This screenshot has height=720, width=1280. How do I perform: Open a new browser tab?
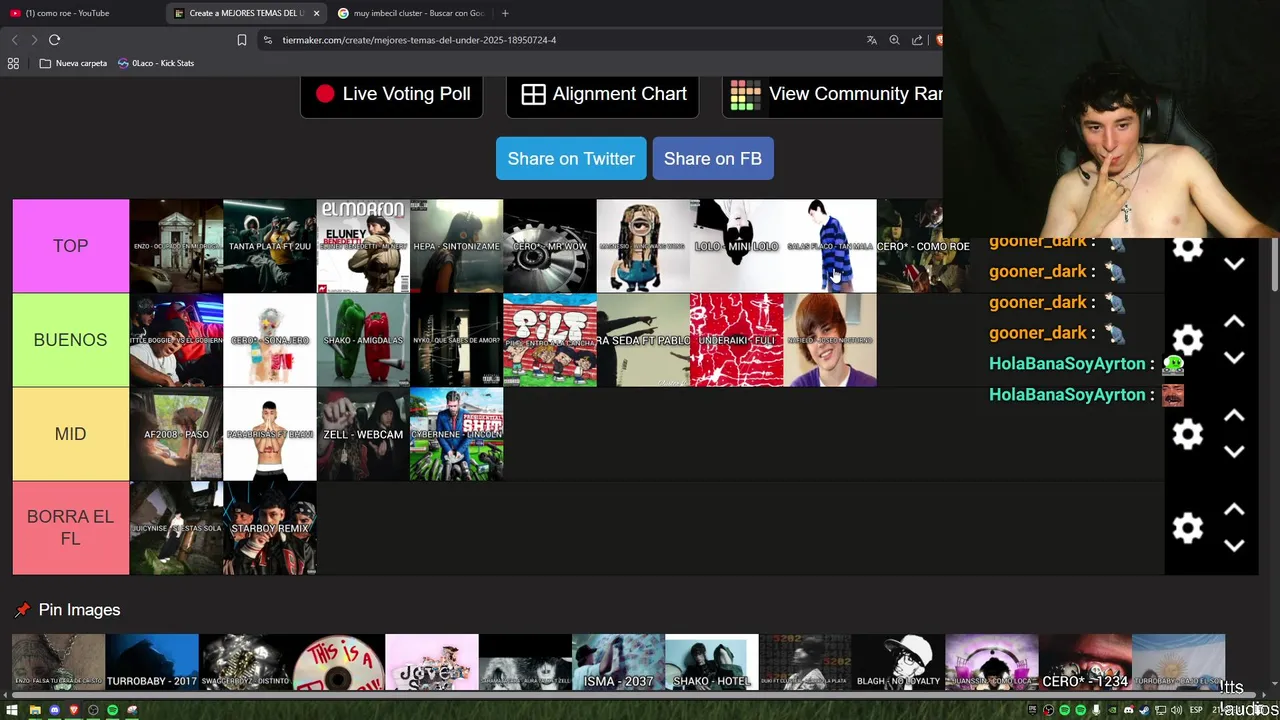tap(505, 13)
